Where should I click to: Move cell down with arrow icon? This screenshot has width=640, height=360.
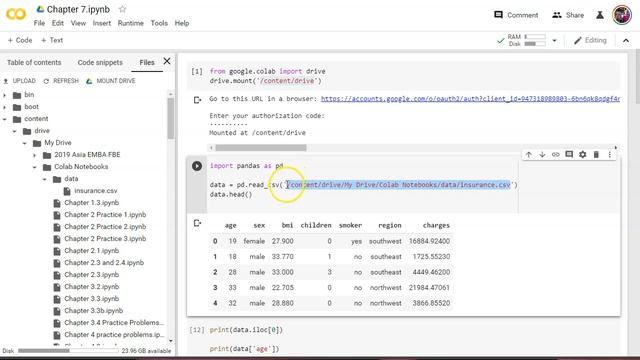(x=542, y=154)
